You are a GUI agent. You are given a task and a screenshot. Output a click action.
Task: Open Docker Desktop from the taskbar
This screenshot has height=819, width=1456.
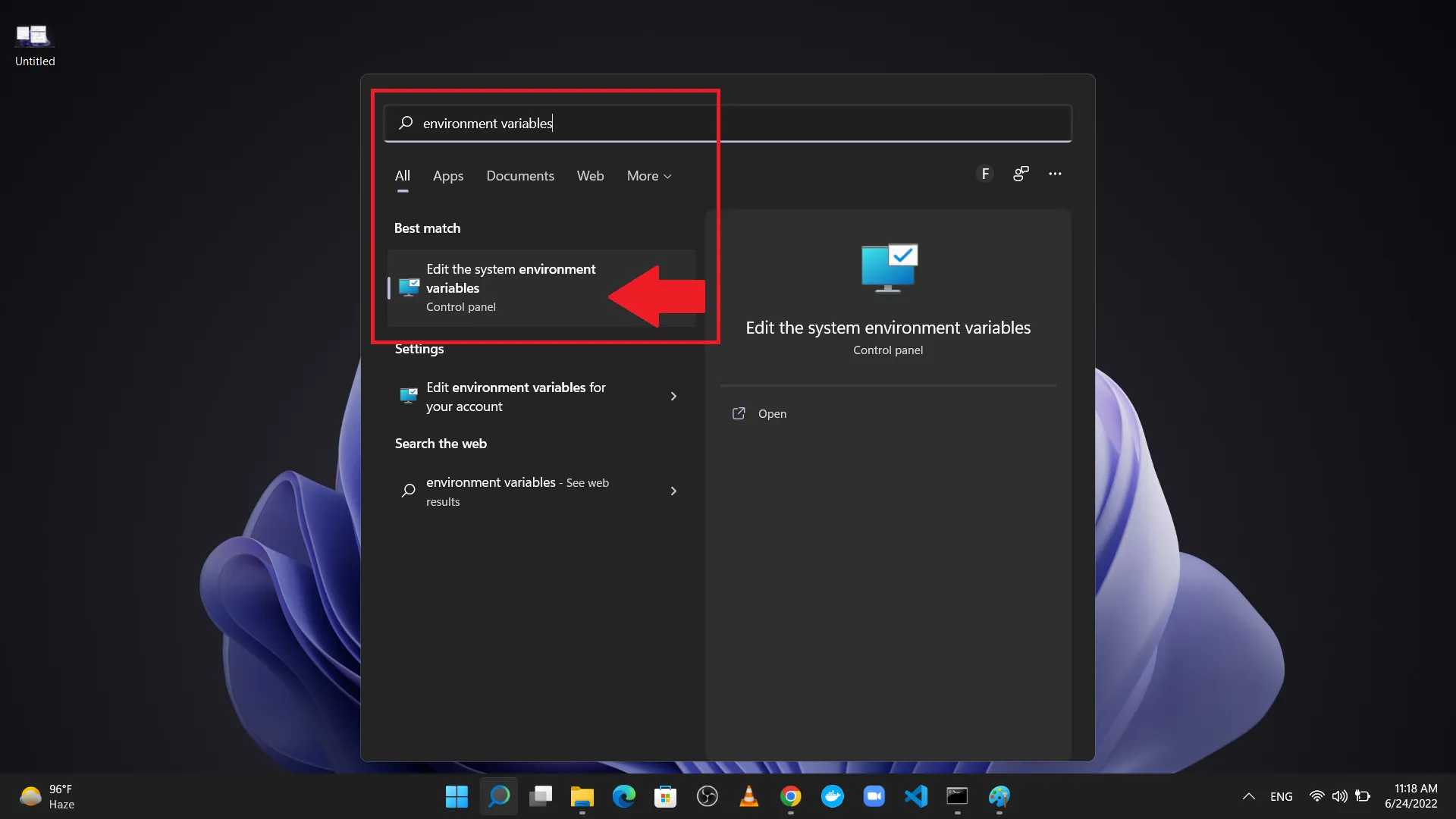(x=832, y=796)
